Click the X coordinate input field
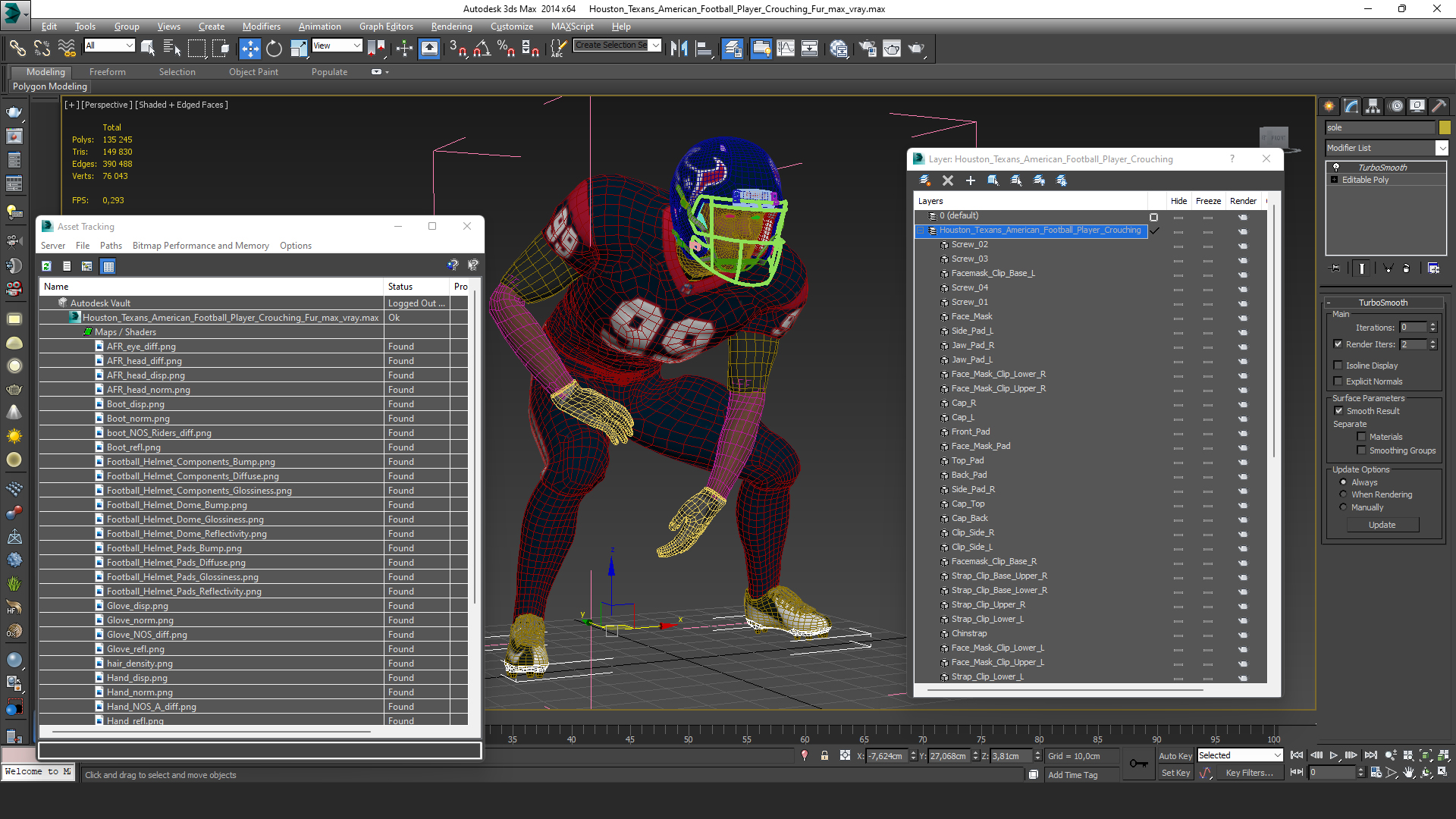Viewport: 1456px width, 819px height. tap(886, 756)
